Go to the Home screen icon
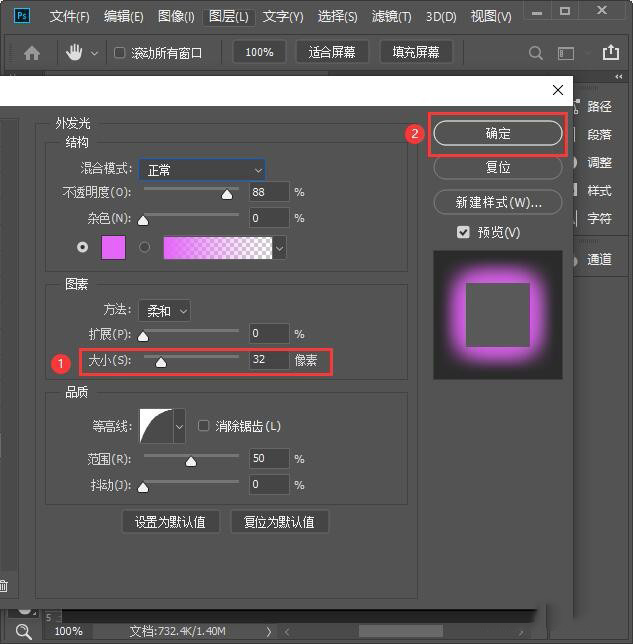 click(32, 53)
